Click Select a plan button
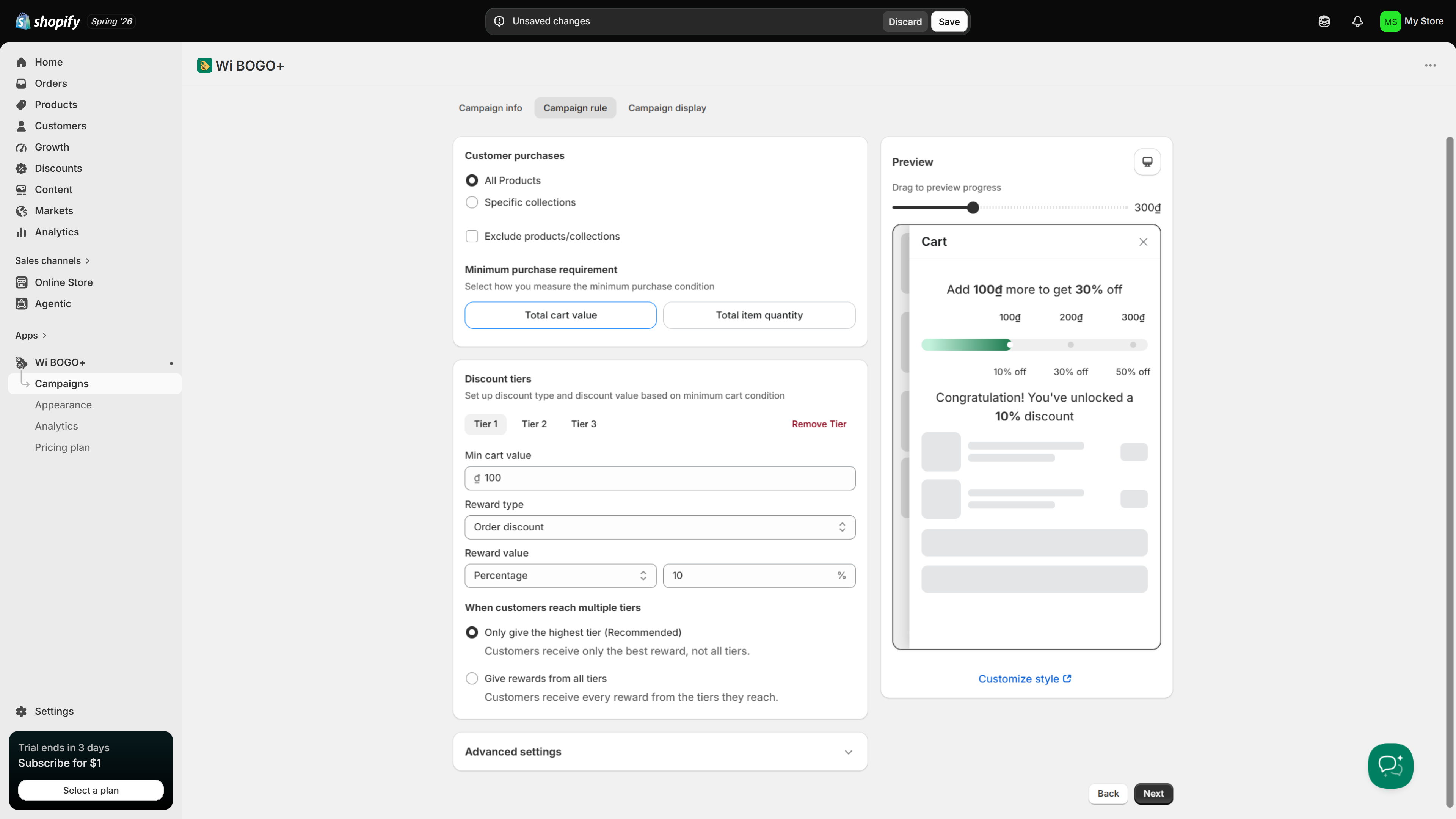The image size is (1456, 819). (x=91, y=790)
